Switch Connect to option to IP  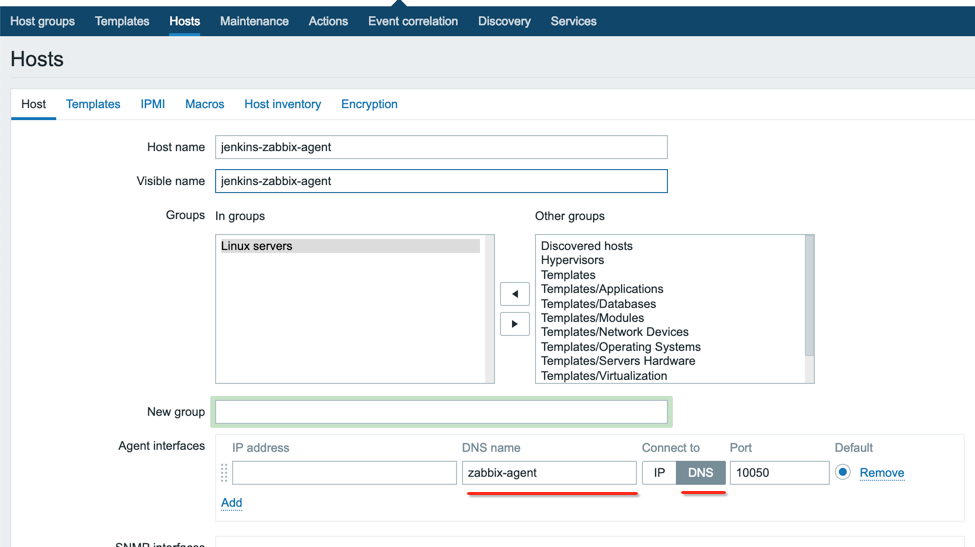pos(659,473)
